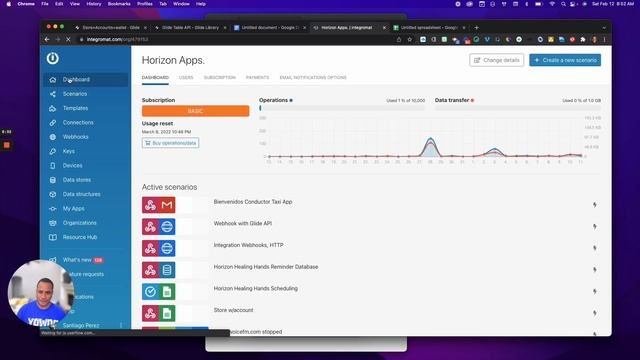The width and height of the screenshot is (640, 360).
Task: Switch to Untitled document Google Docs tab
Action: click(x=270, y=27)
